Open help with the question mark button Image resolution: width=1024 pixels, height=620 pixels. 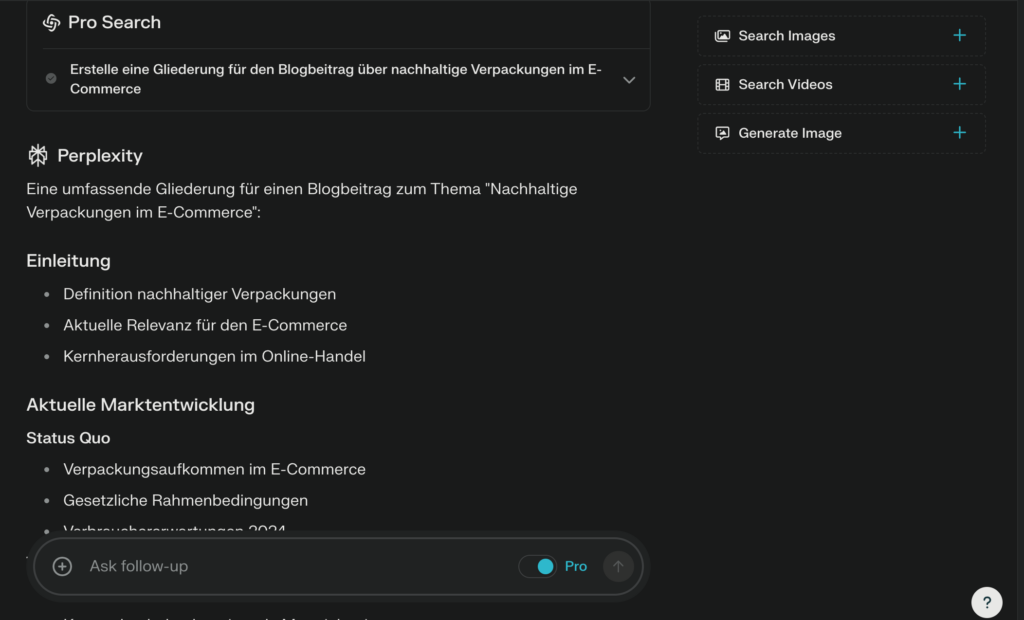pos(986,602)
